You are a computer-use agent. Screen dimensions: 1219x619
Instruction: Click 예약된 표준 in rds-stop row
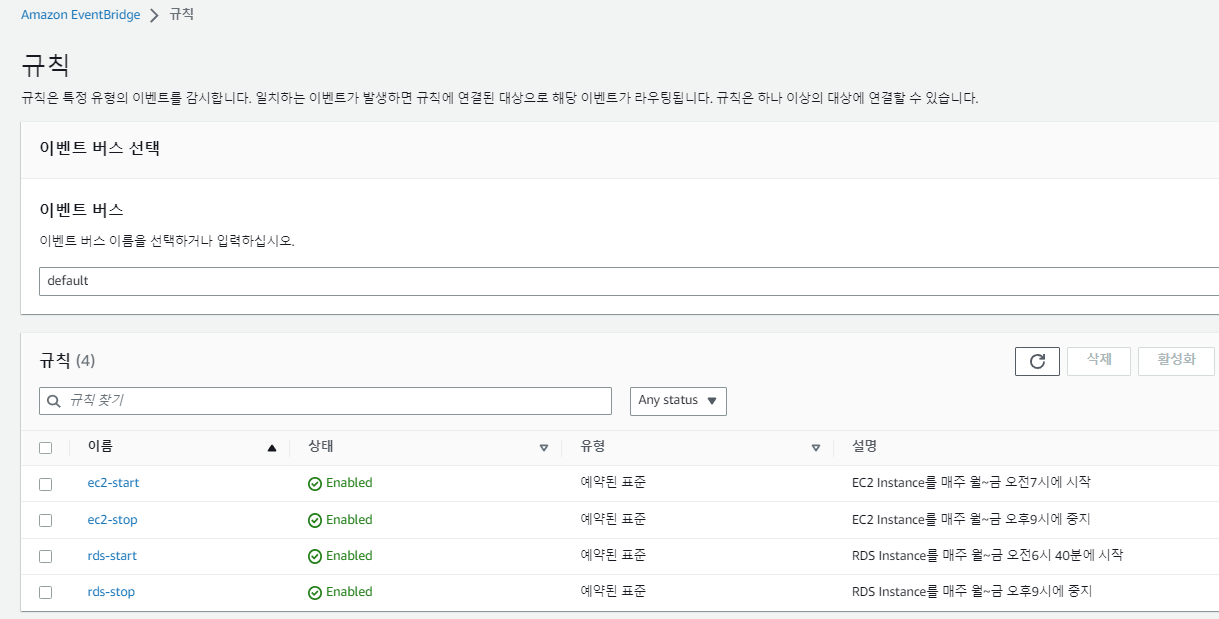click(613, 592)
